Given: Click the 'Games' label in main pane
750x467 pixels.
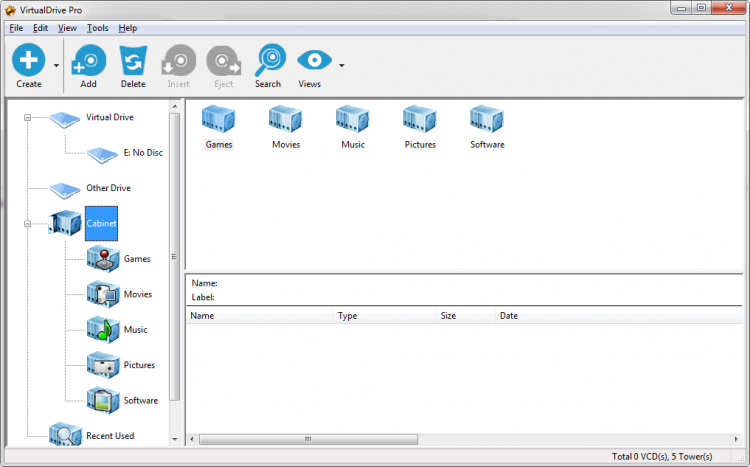Looking at the screenshot, I should pos(219,145).
